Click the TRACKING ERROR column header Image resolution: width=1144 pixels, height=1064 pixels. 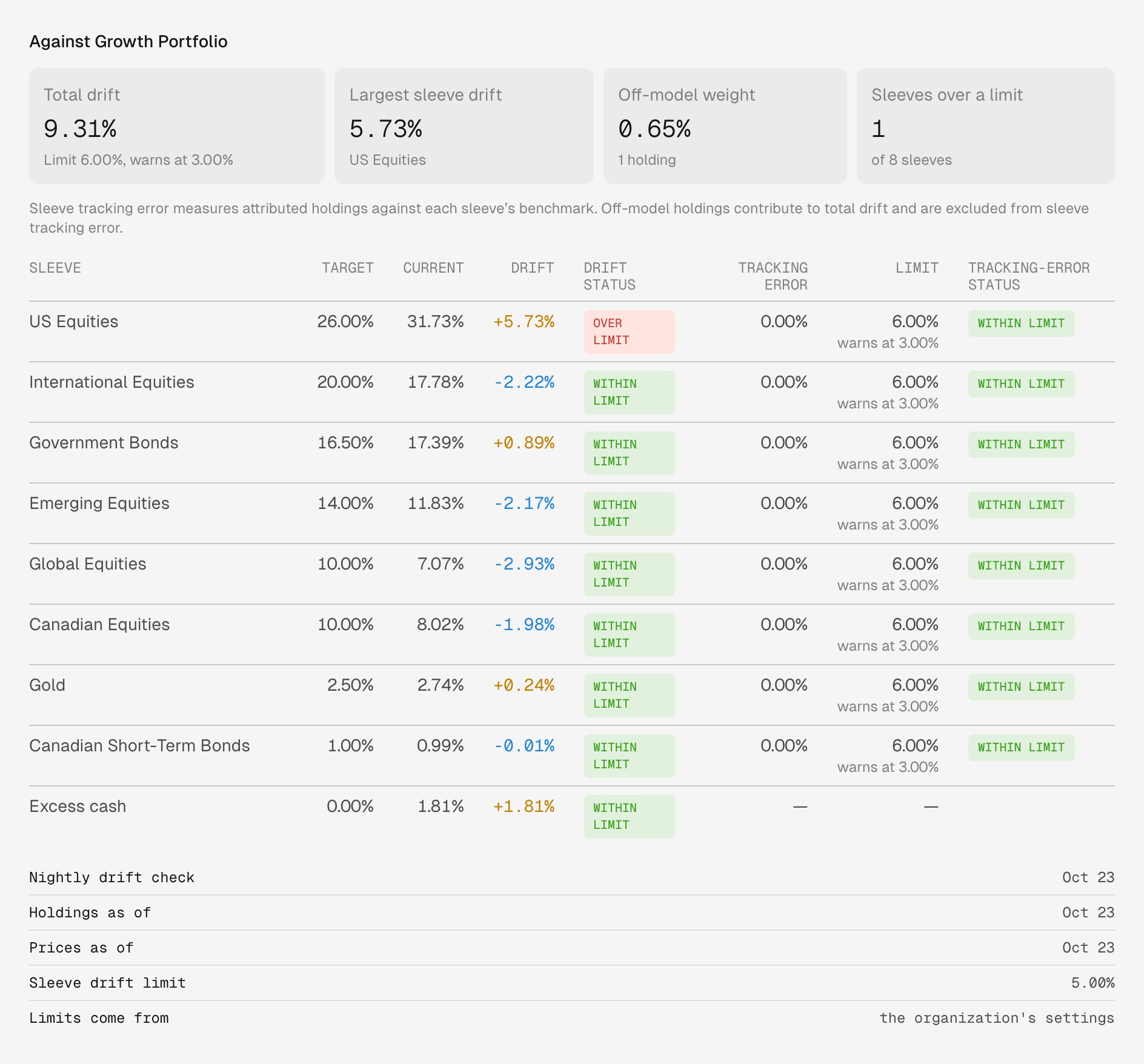(773, 276)
